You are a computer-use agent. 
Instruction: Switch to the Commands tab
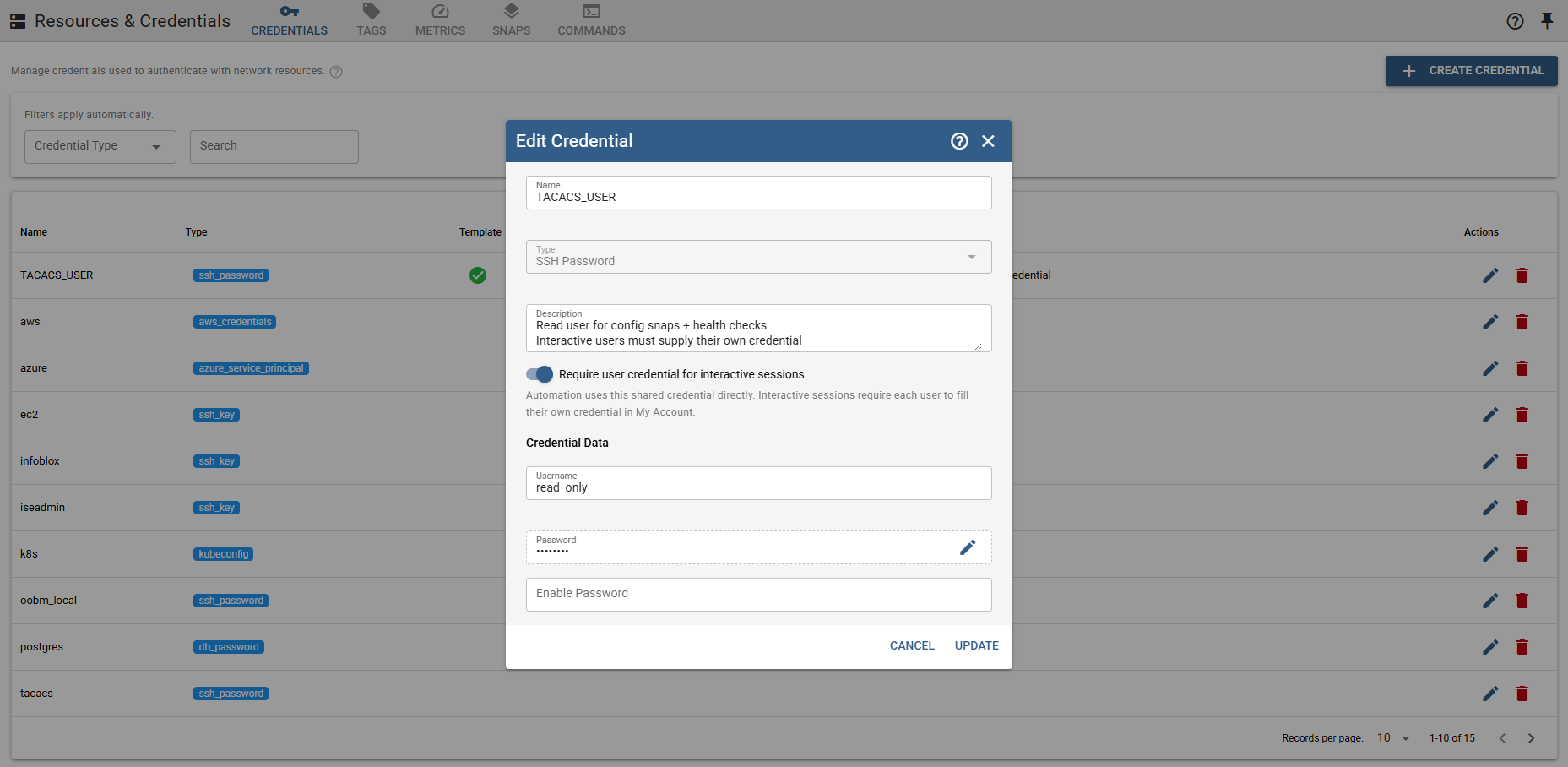tap(591, 21)
